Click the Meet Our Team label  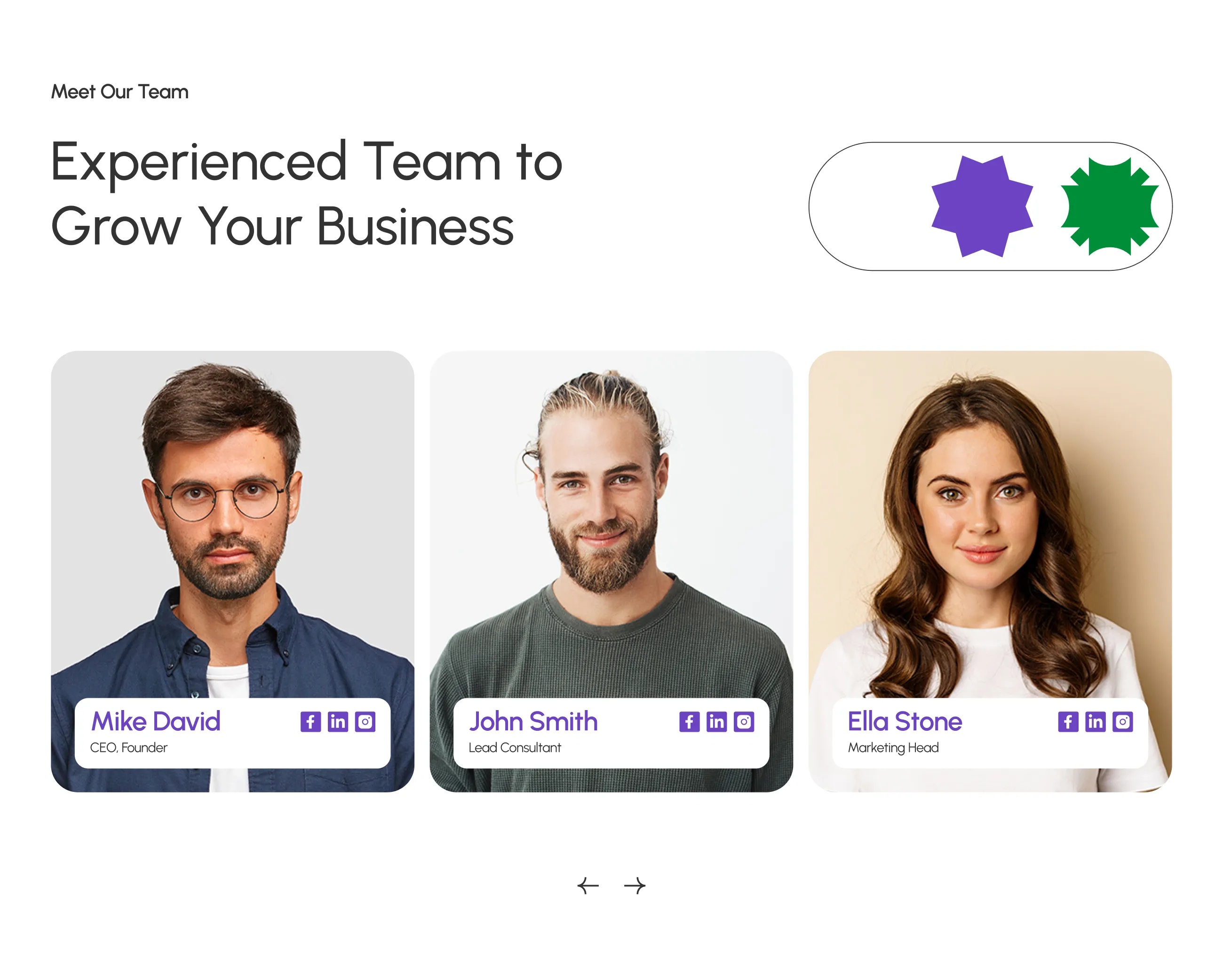click(x=119, y=92)
